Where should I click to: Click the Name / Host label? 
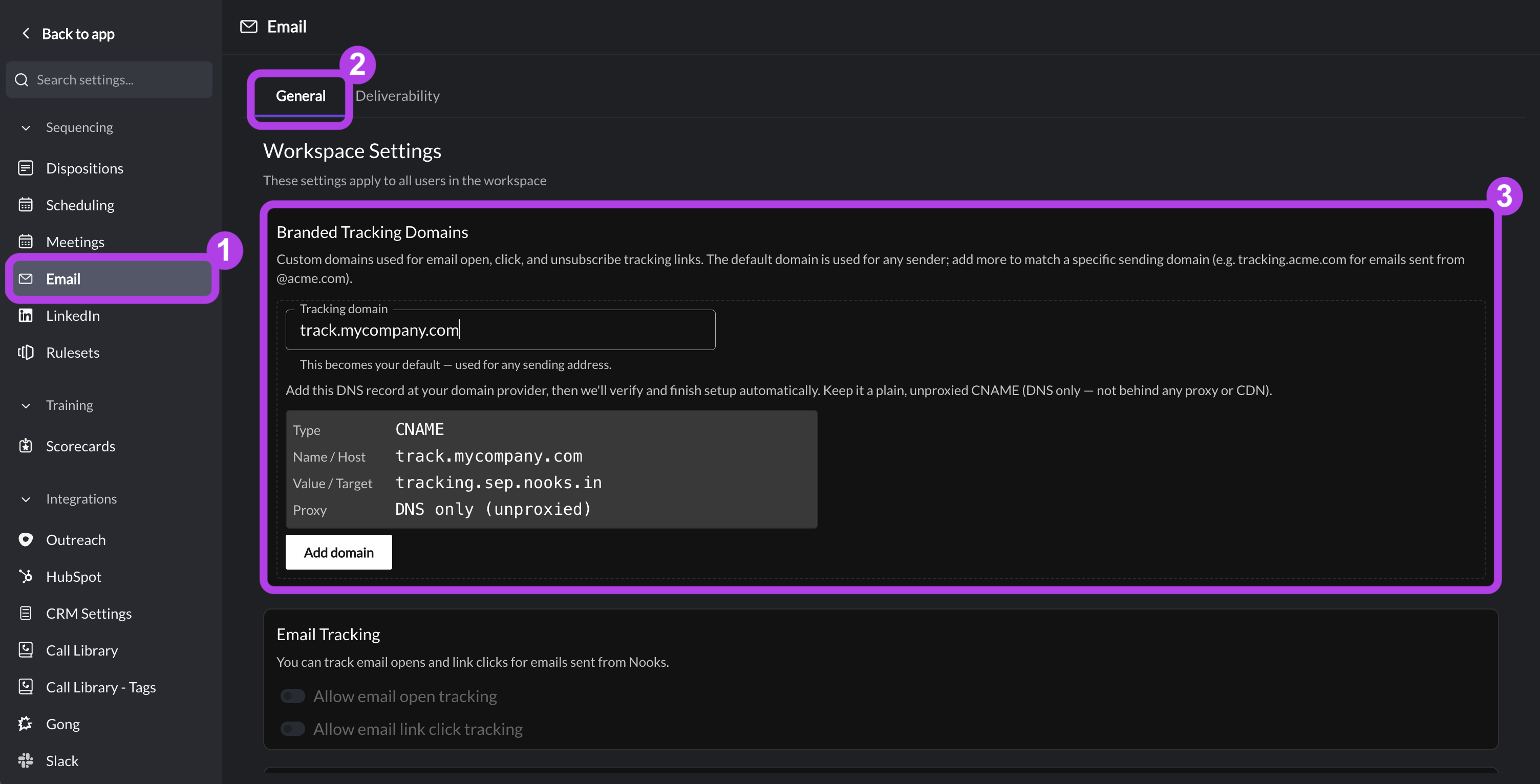329,456
